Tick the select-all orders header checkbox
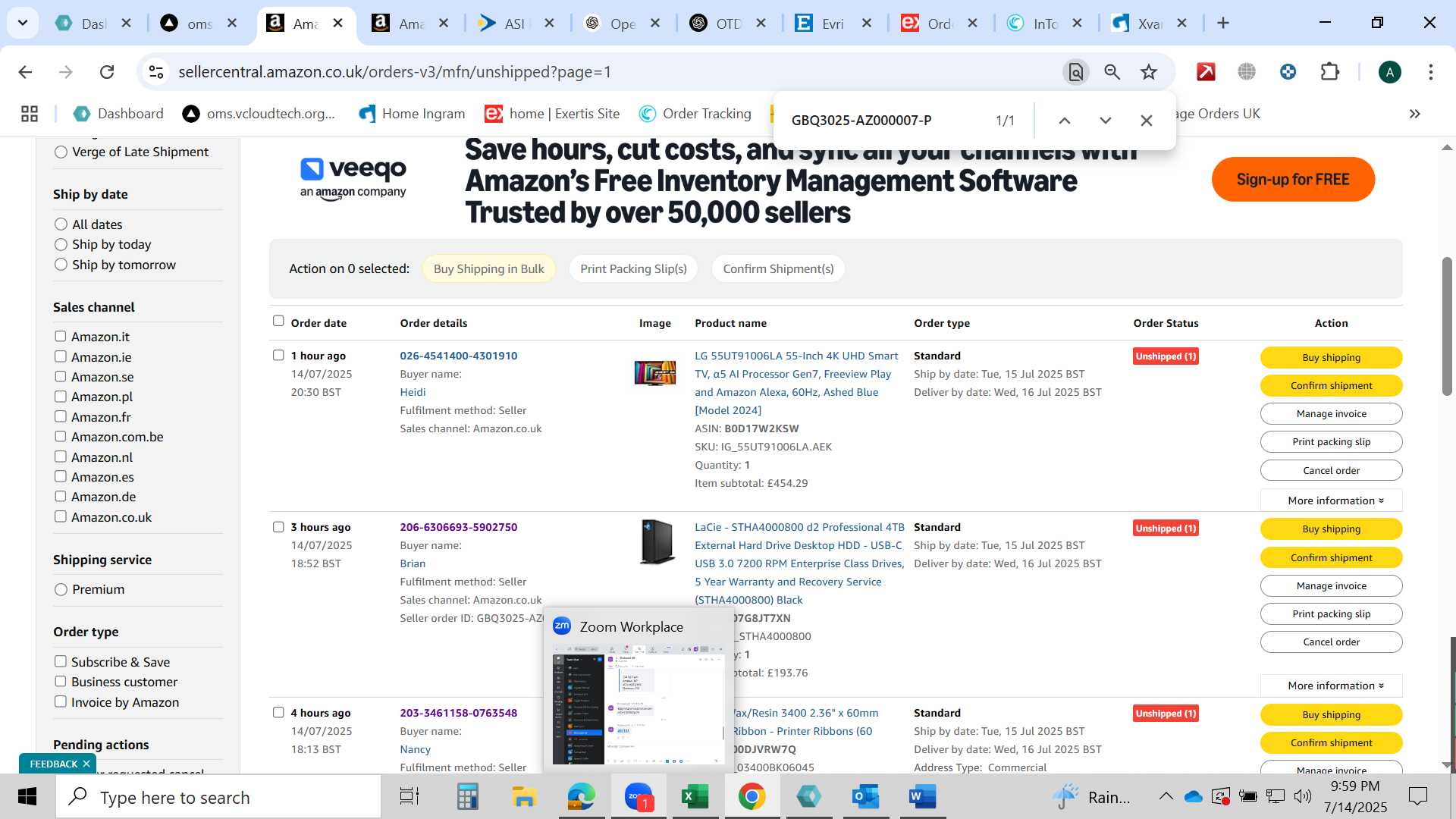 (x=278, y=321)
